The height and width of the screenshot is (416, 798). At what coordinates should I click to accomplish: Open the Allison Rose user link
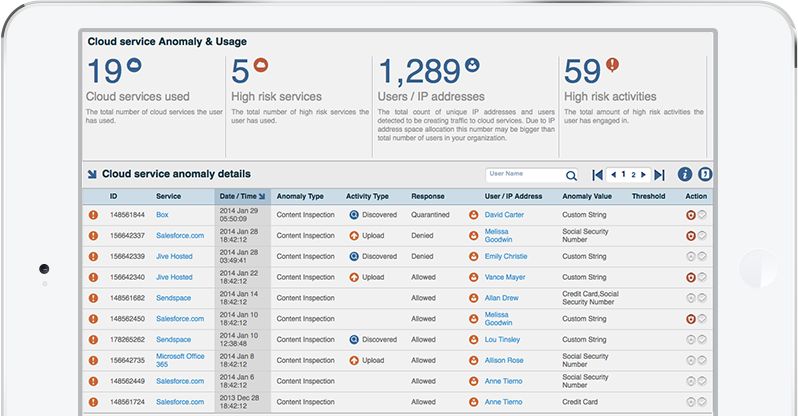click(x=504, y=360)
